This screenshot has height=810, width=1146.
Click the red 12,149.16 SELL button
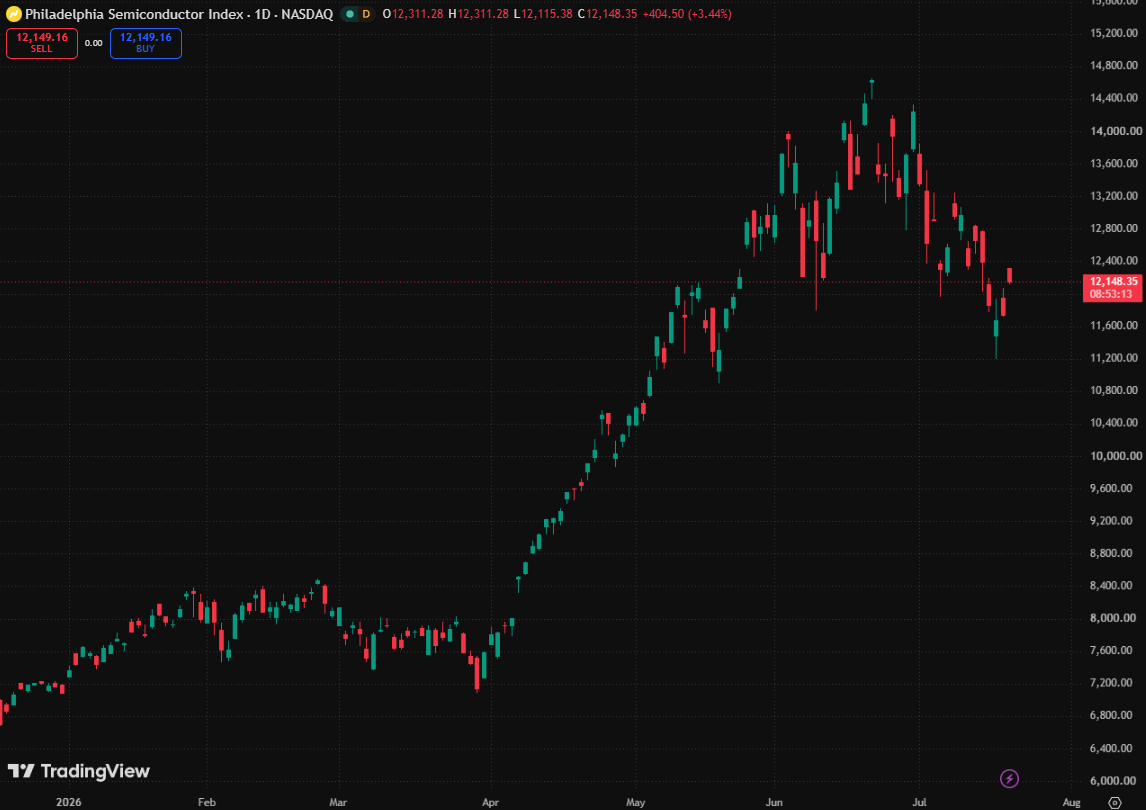tap(42, 43)
